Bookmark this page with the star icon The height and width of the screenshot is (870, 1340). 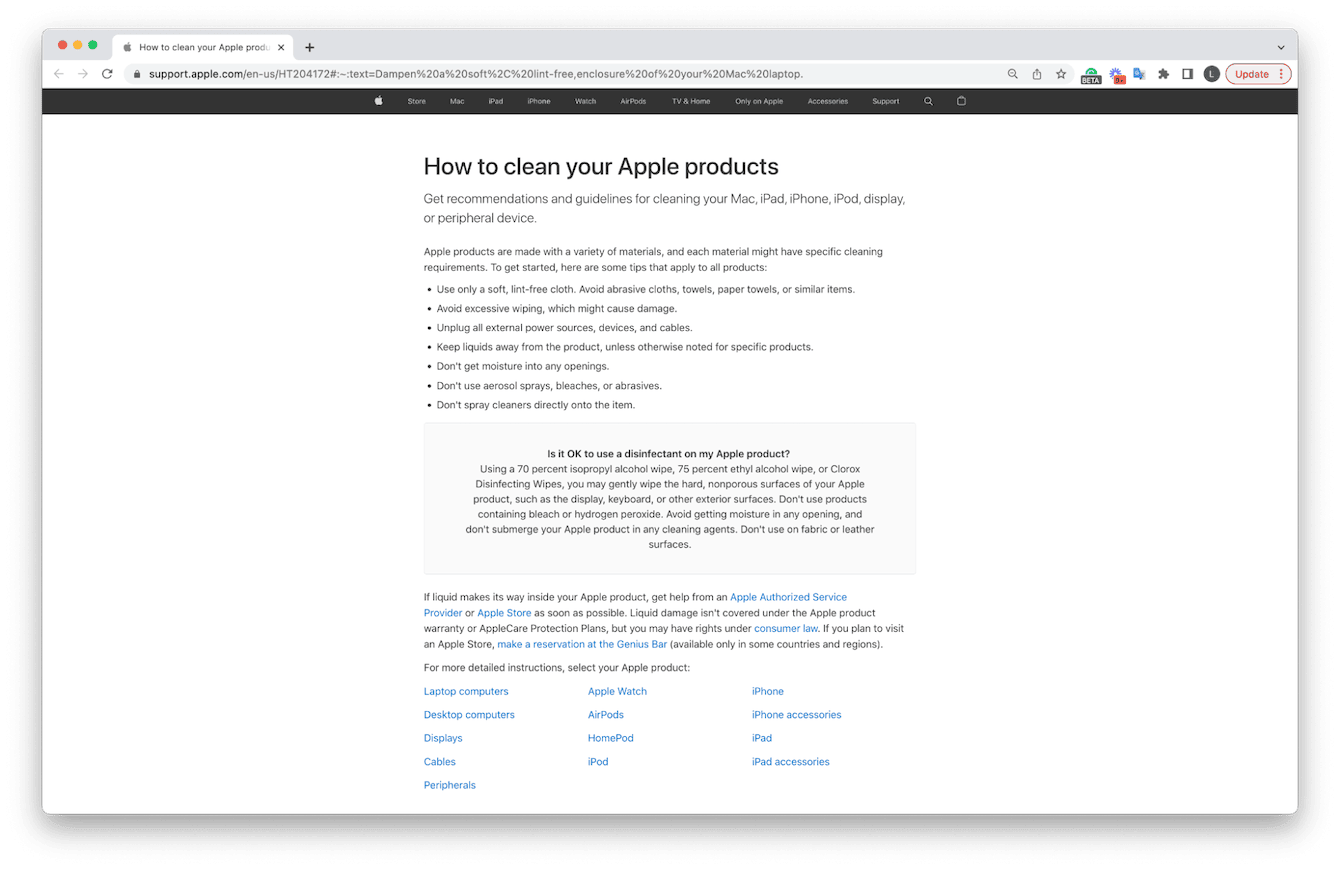1060,73
